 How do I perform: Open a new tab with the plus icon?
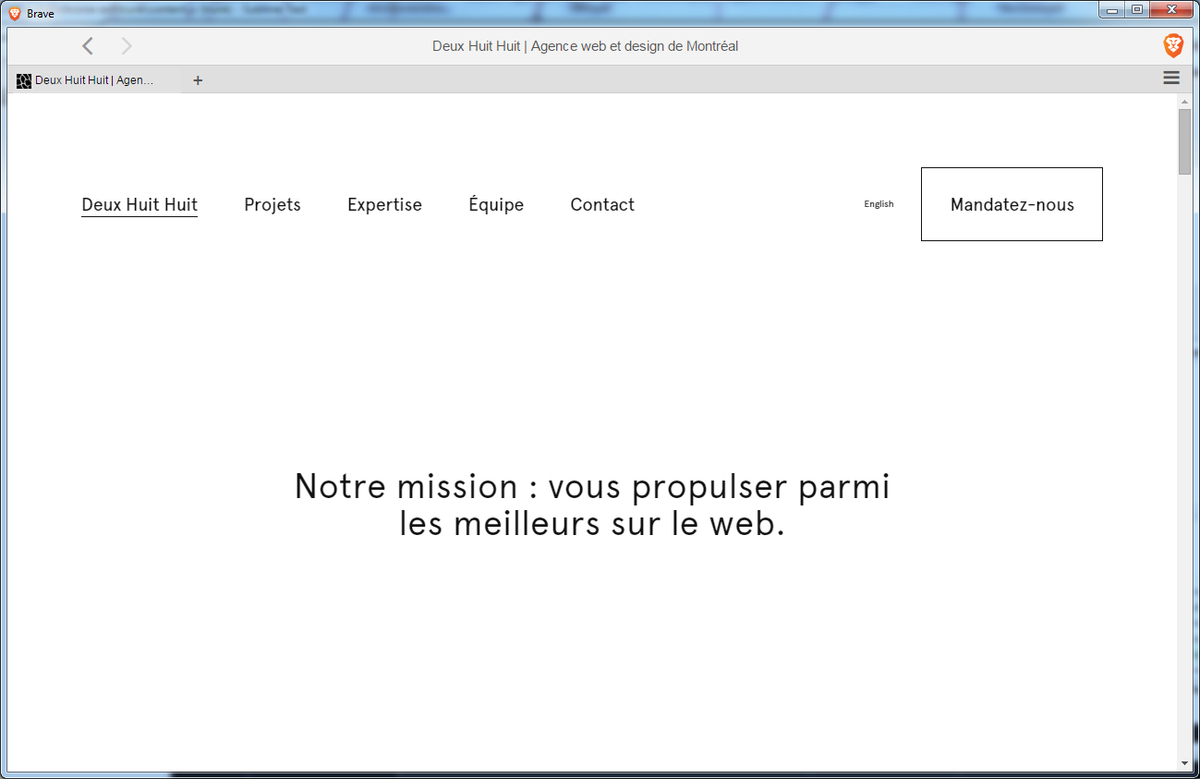point(197,80)
